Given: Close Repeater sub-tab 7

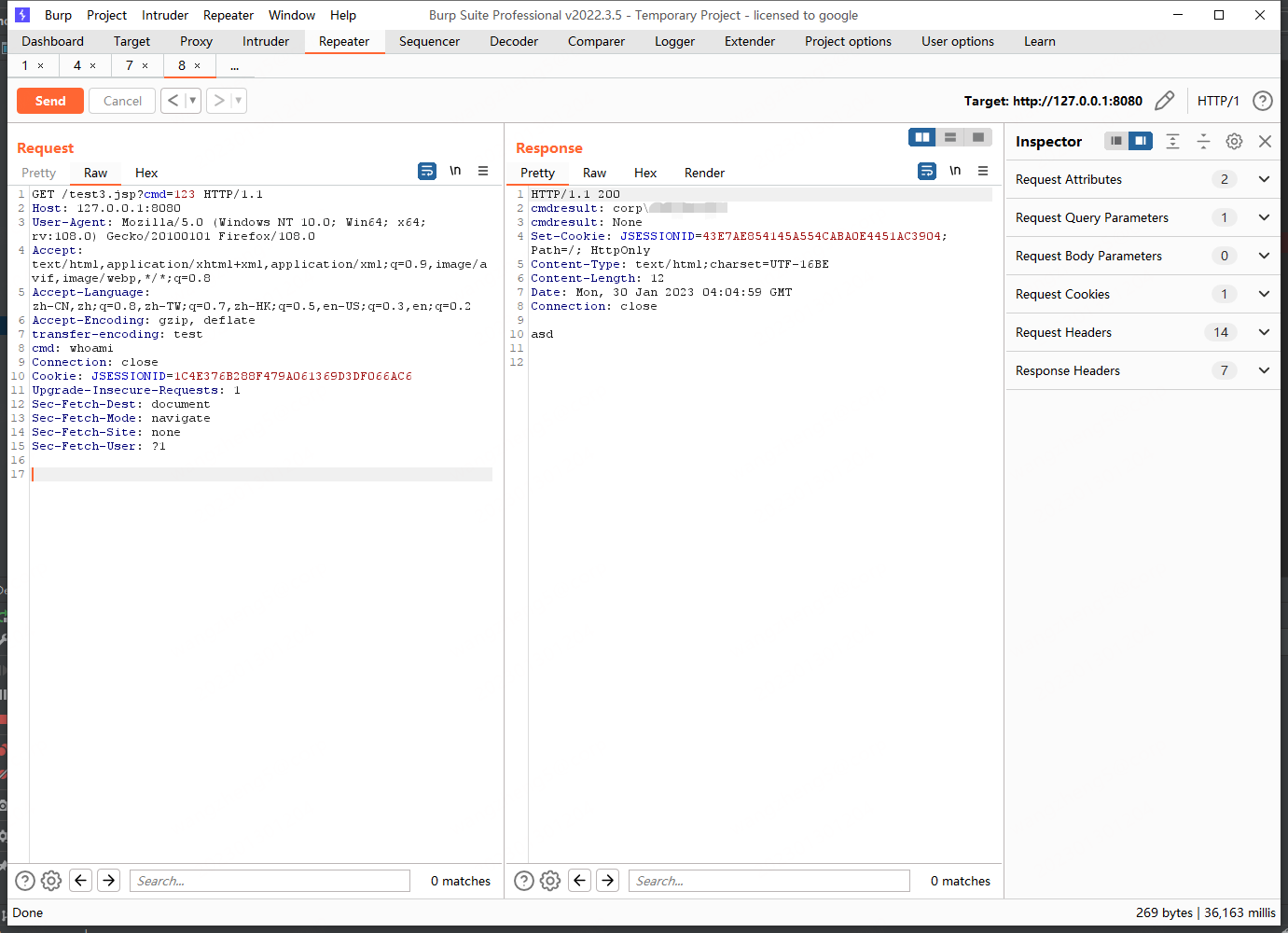Looking at the screenshot, I should tap(145, 66).
